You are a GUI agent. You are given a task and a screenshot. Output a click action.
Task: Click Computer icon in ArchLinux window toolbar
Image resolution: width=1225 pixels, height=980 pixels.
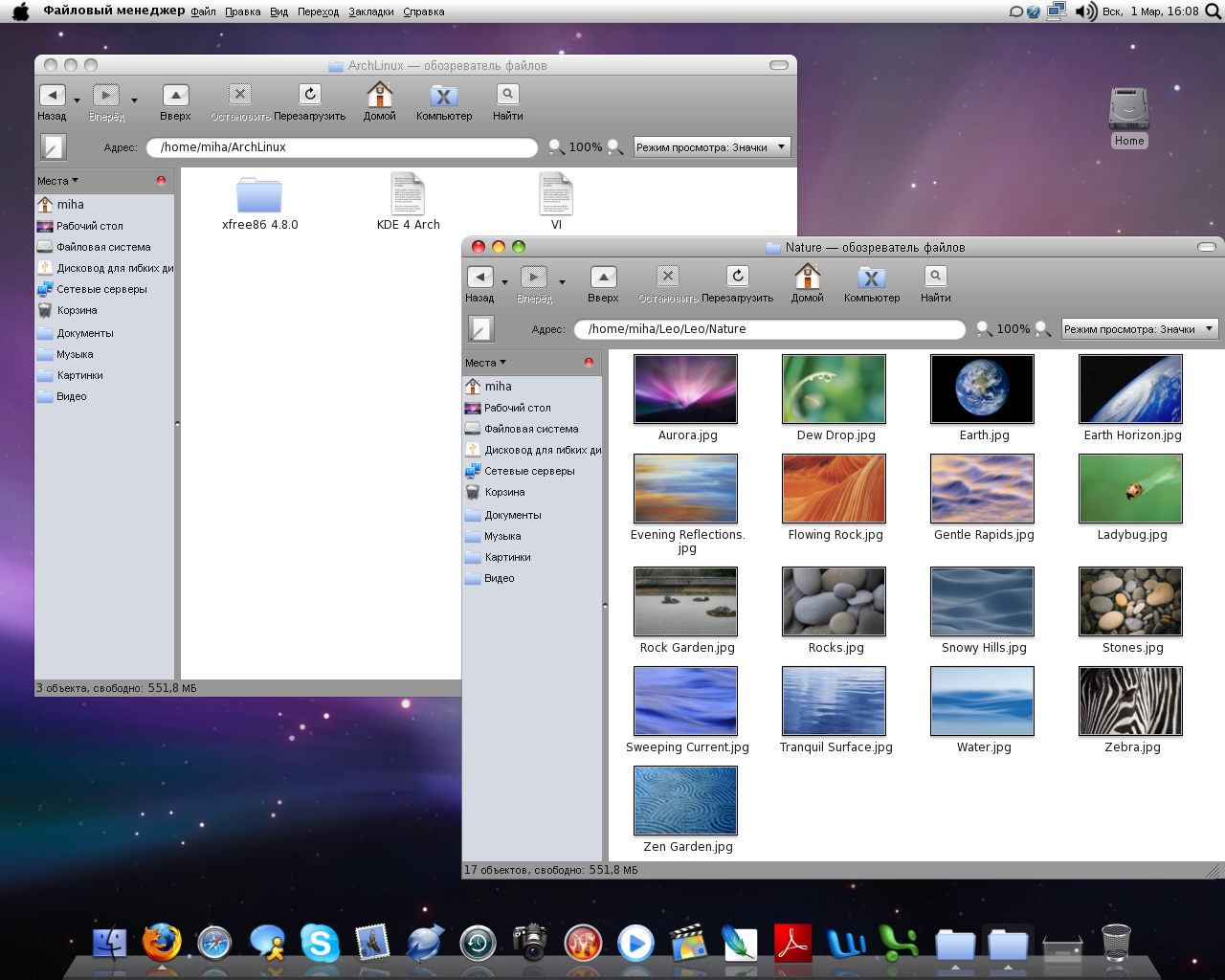click(x=444, y=96)
